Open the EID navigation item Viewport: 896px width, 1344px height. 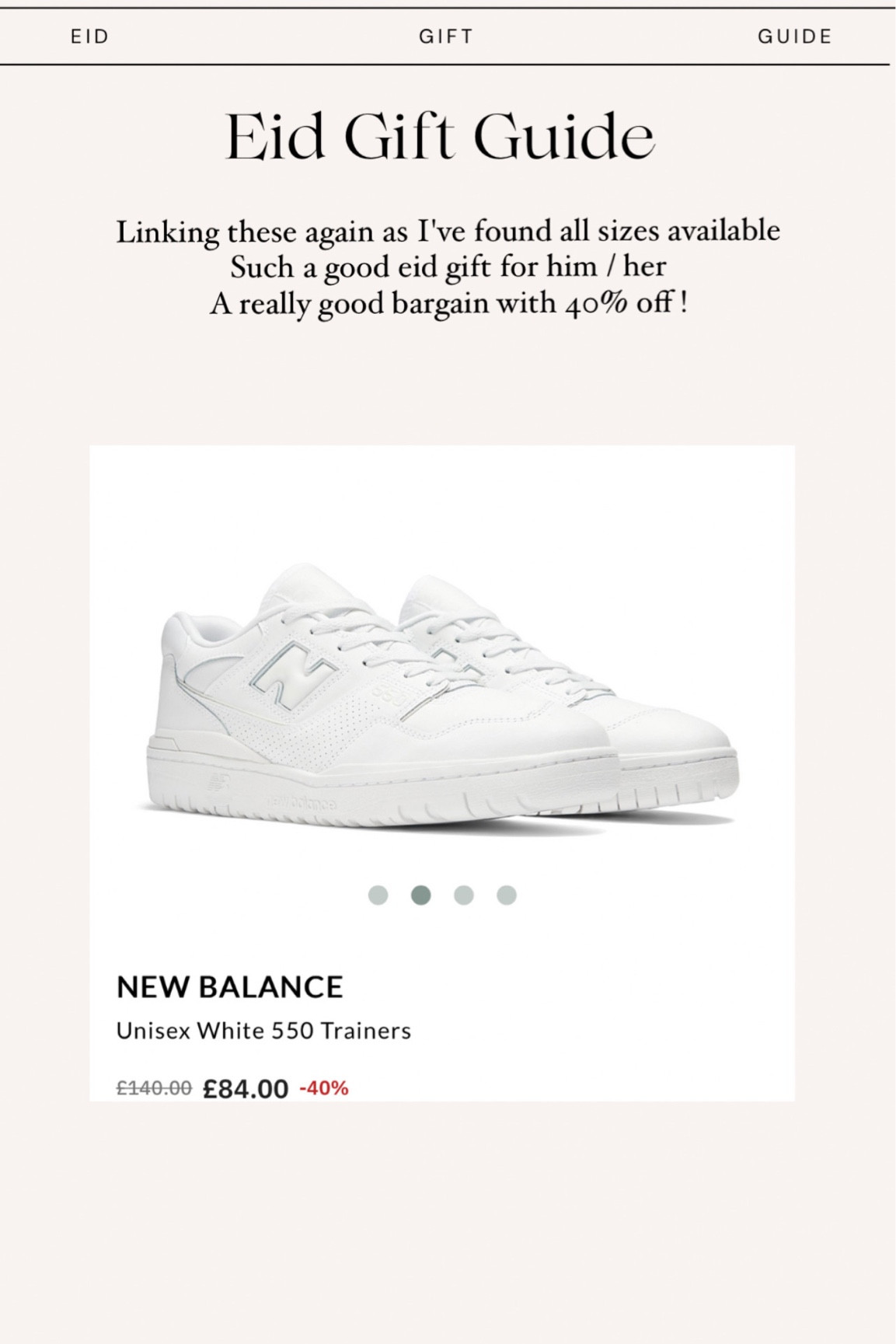pos(88,36)
